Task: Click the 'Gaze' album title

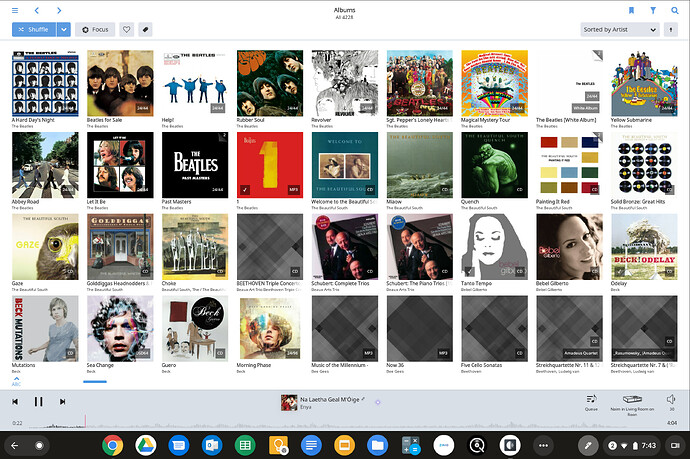Action: 18,283
